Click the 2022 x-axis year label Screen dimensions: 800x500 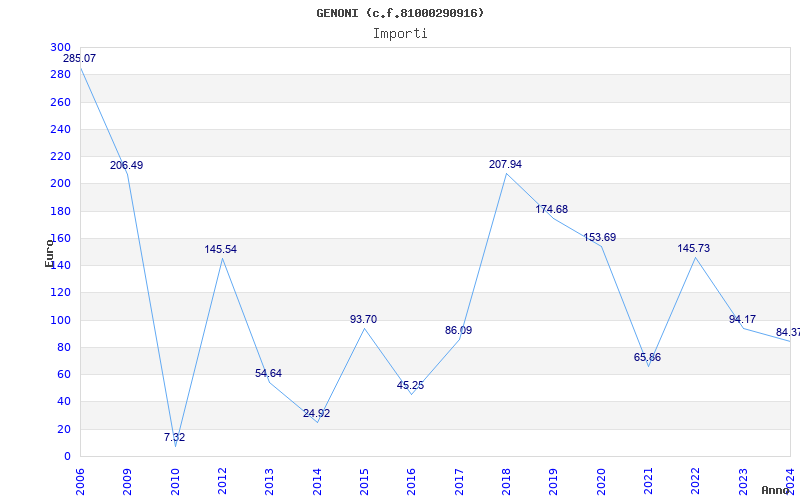click(695, 481)
